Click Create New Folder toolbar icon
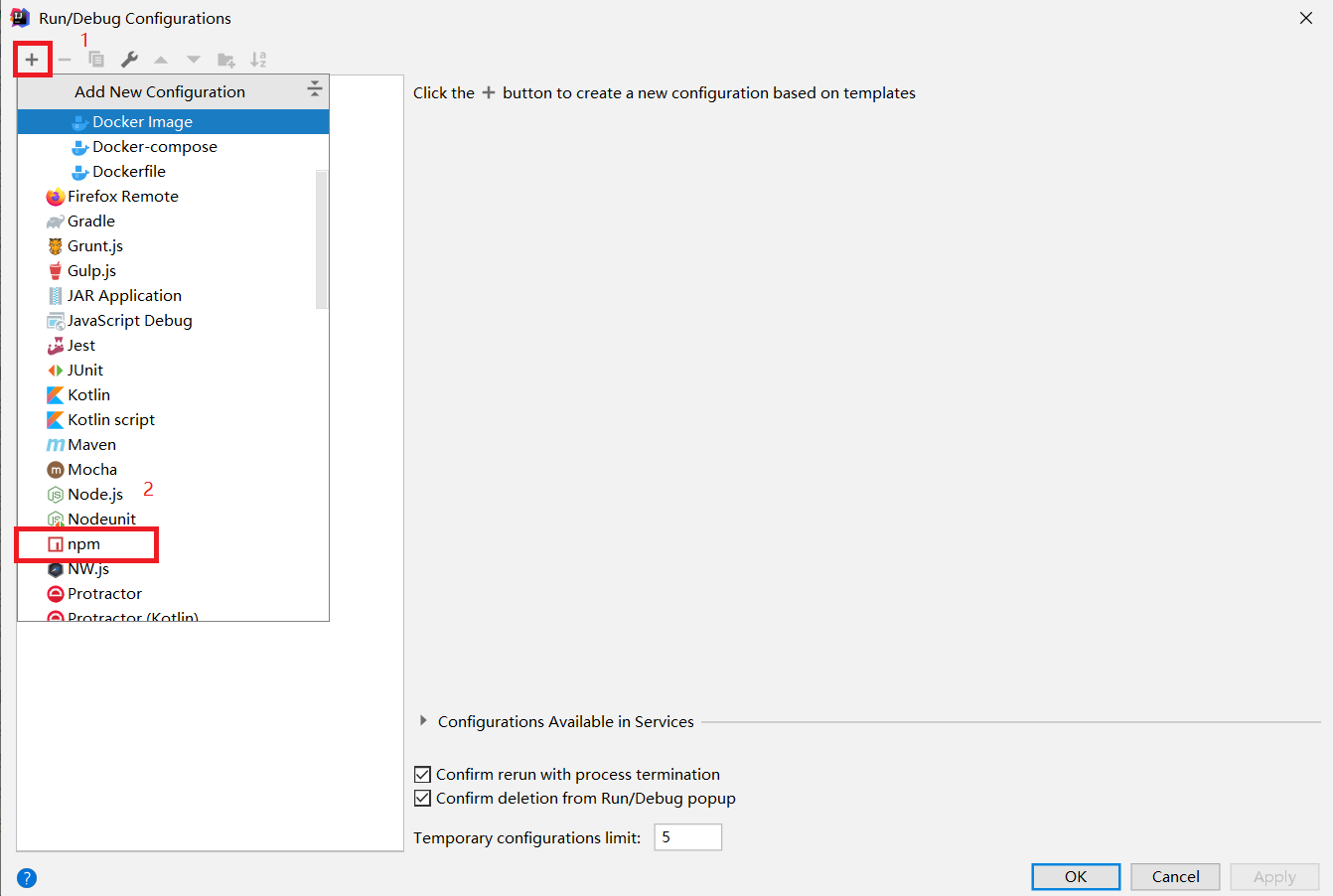 [x=226, y=60]
